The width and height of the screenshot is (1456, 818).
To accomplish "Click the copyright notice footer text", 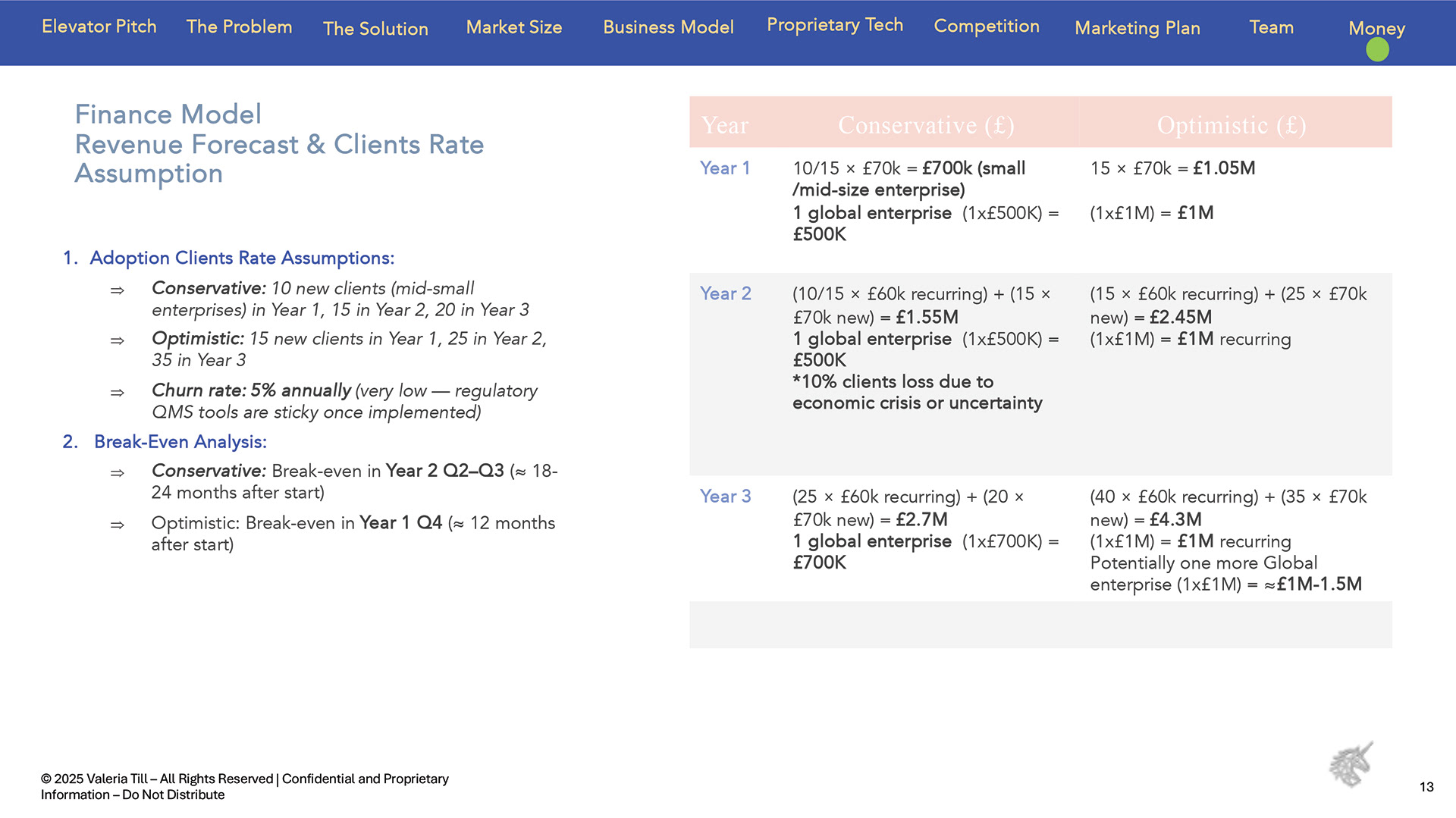I will coord(244,786).
